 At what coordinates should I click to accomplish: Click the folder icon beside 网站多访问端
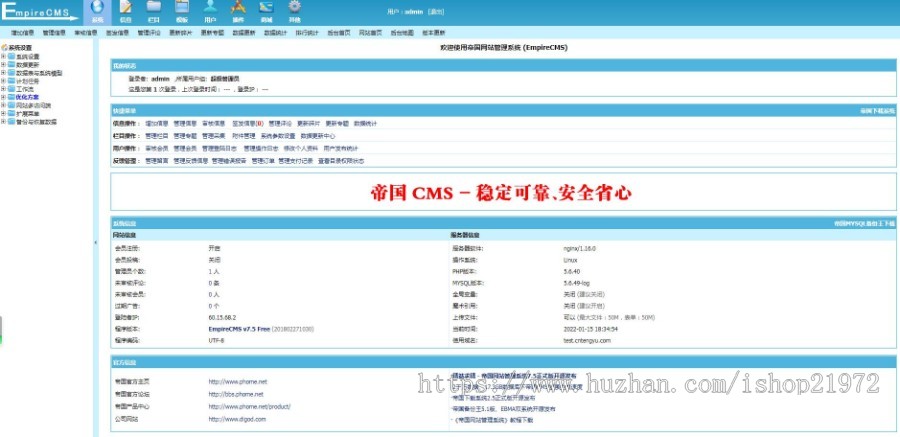tap(11, 105)
